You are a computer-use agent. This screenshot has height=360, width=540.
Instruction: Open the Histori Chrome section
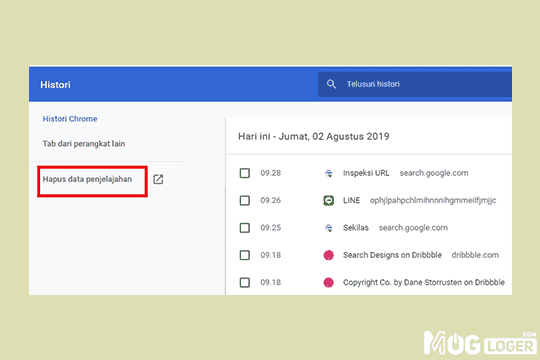coord(70,119)
